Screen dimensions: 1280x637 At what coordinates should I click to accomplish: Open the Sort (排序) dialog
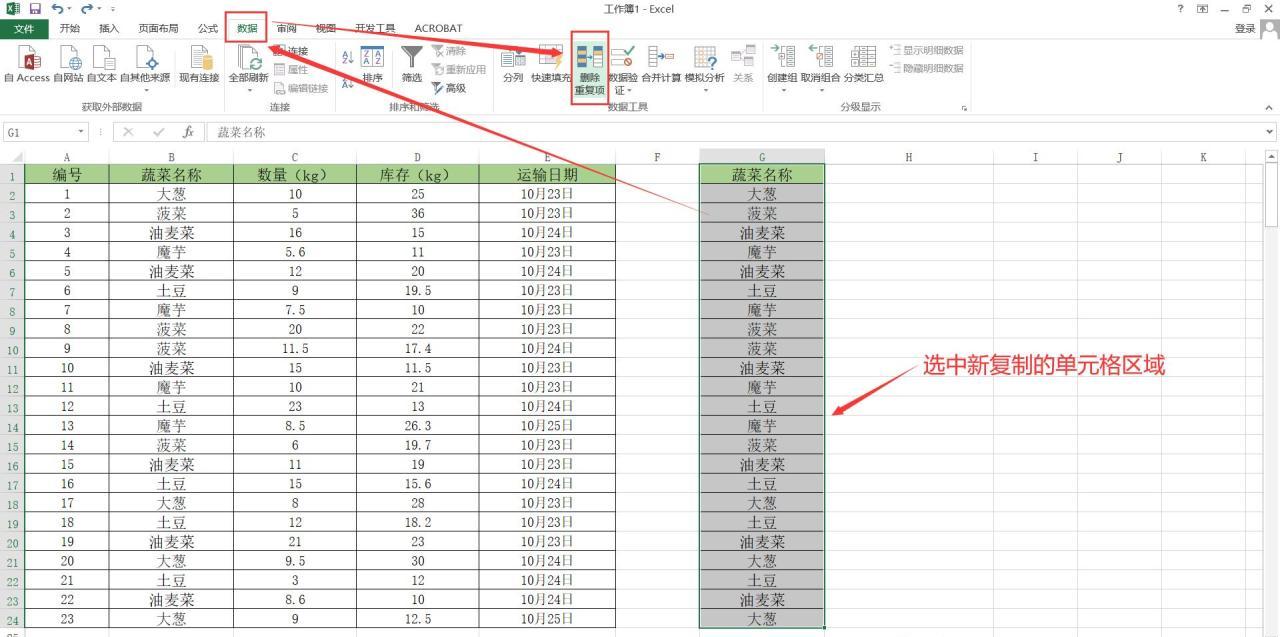[372, 66]
